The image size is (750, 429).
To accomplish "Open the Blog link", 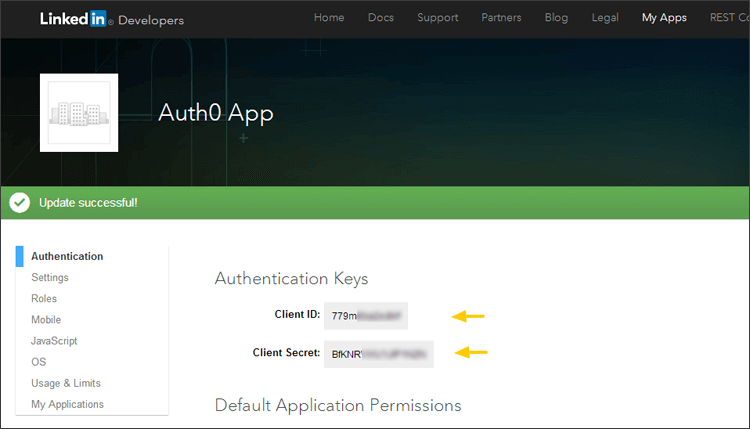I will click(557, 18).
